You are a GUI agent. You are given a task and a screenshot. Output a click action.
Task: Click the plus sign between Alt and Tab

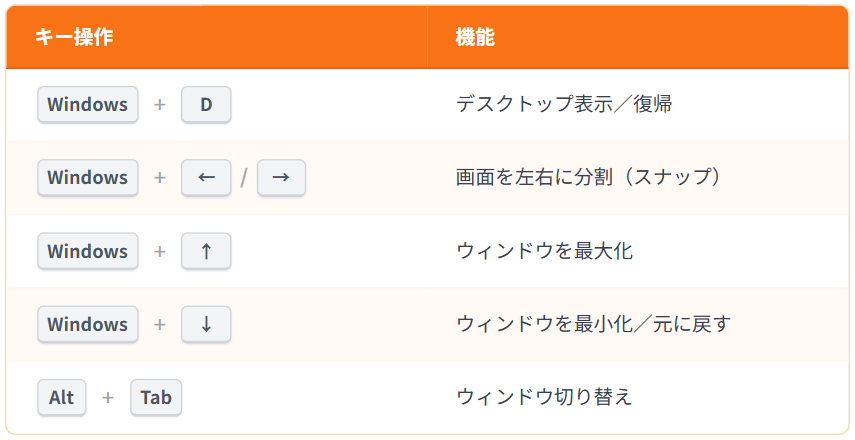pos(108,397)
